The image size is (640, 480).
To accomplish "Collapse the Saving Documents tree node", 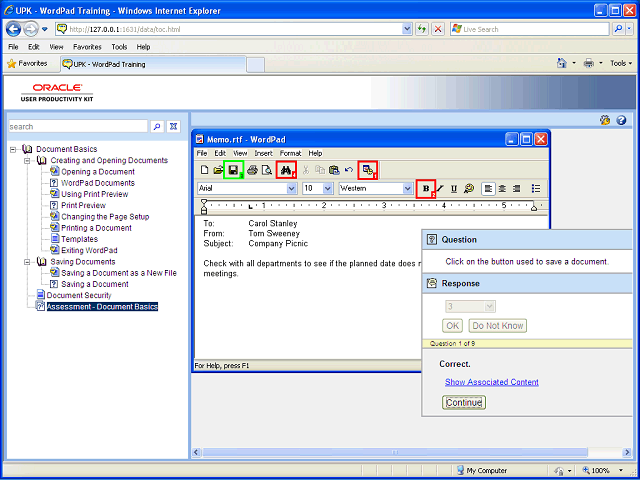I will (x=27, y=262).
